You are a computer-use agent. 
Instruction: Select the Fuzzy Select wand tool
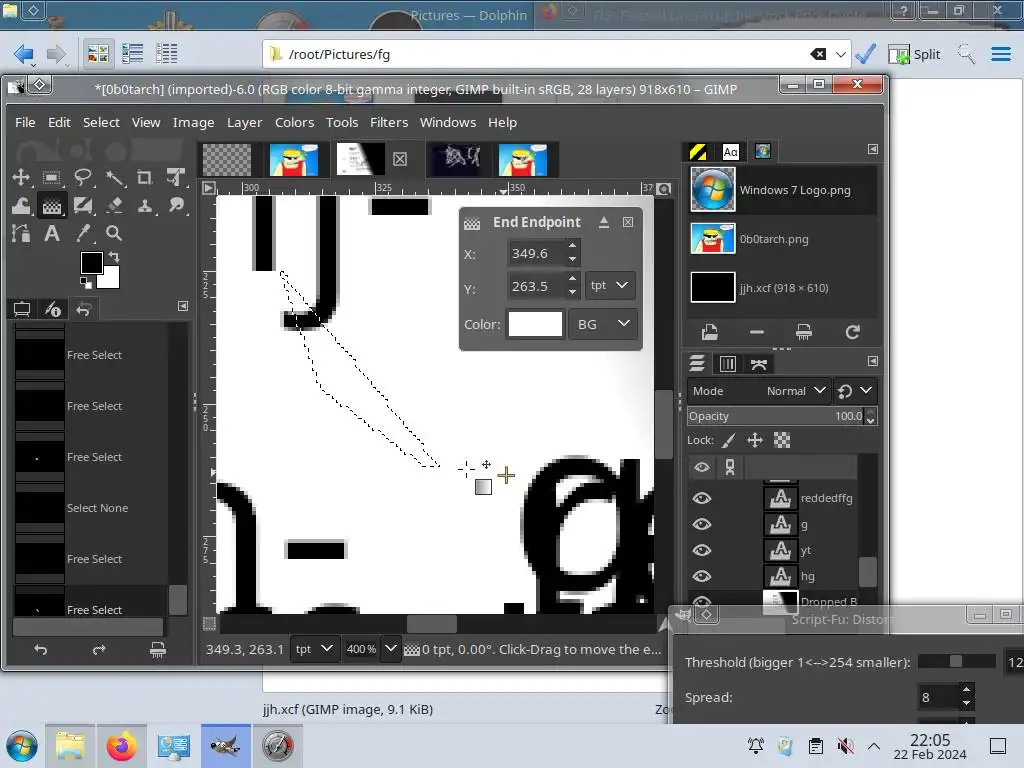click(x=114, y=178)
